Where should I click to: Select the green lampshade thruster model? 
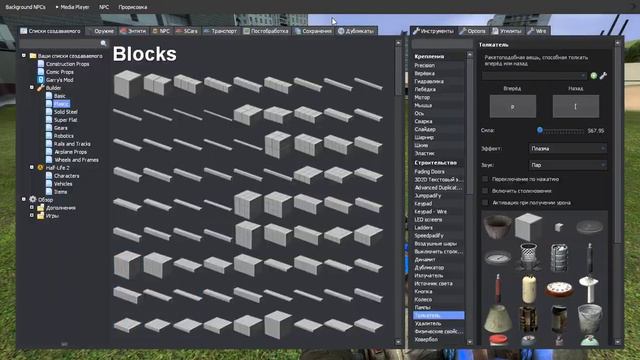498,318
